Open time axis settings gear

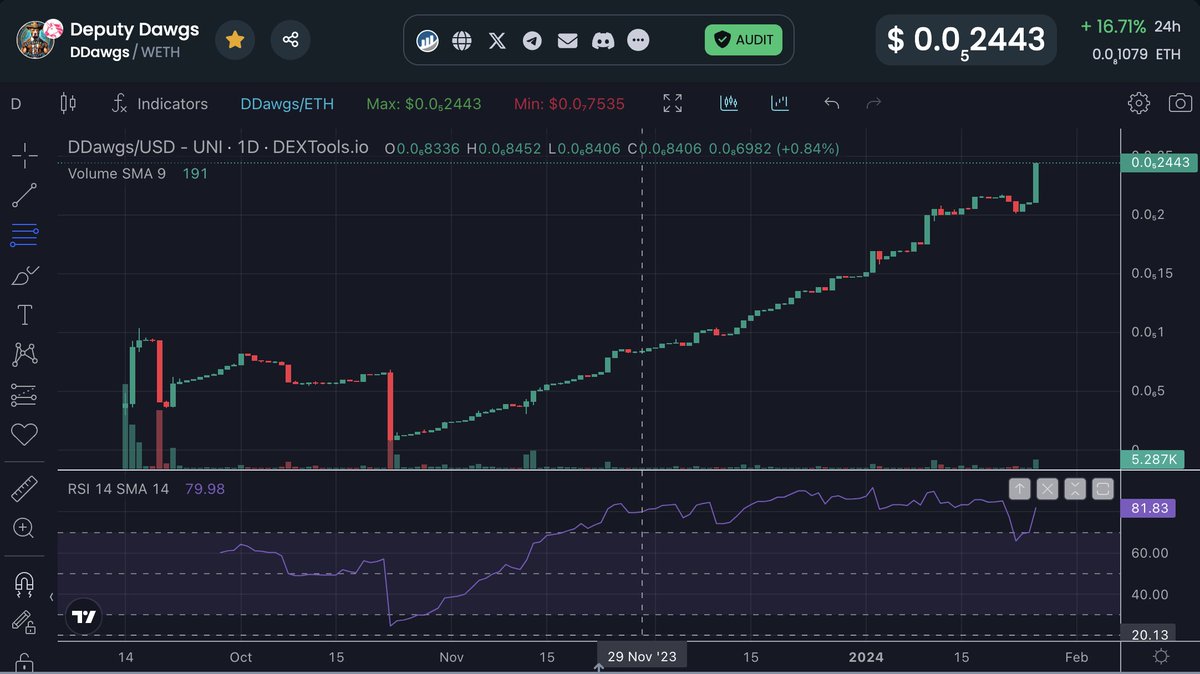click(1161, 657)
